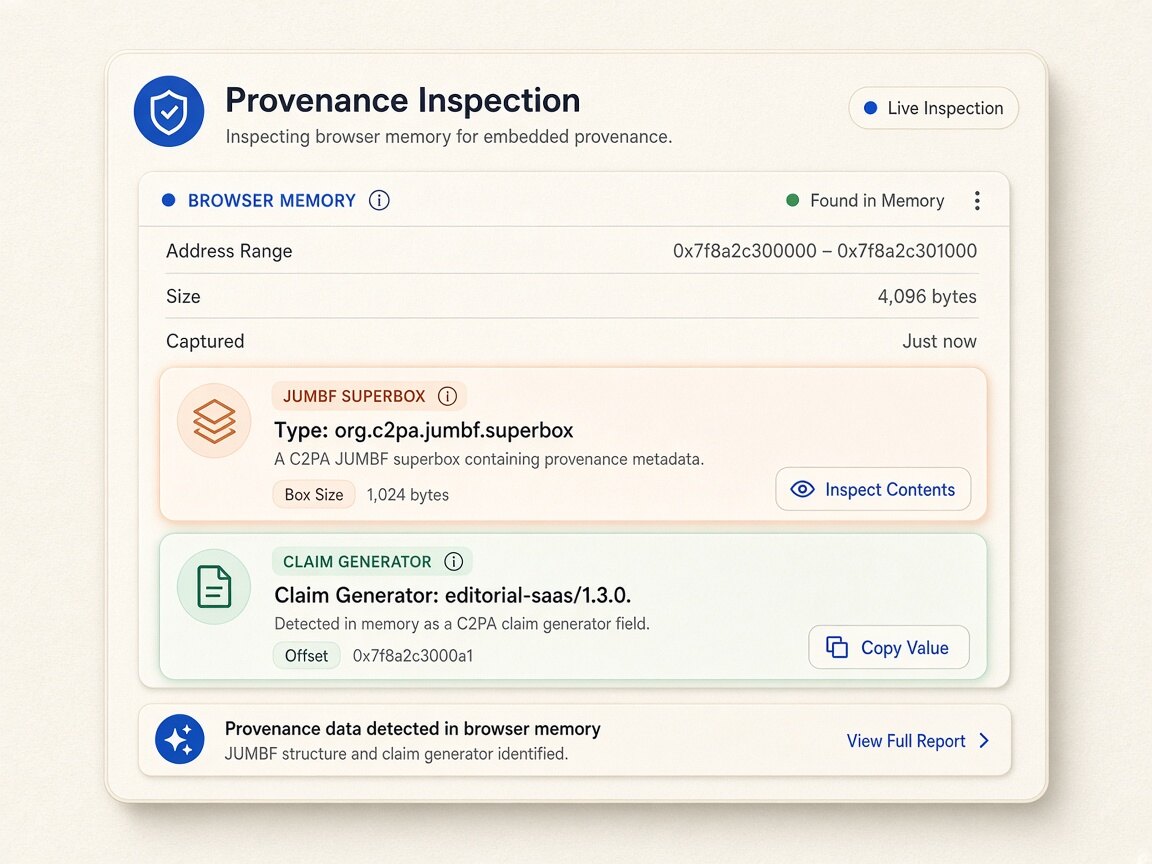Click the Offset chip
This screenshot has width=1152, height=864.
(x=306, y=655)
